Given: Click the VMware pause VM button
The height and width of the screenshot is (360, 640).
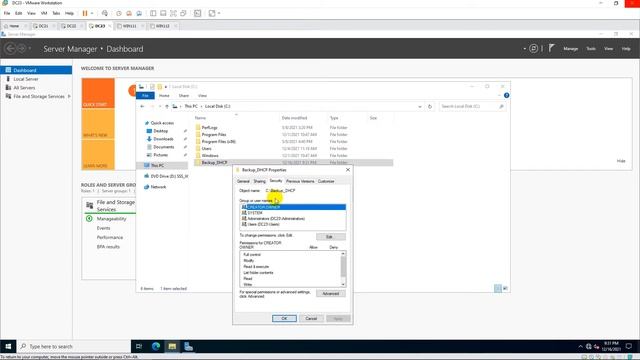Looking at the screenshot, I should pyautogui.click(x=85, y=13).
